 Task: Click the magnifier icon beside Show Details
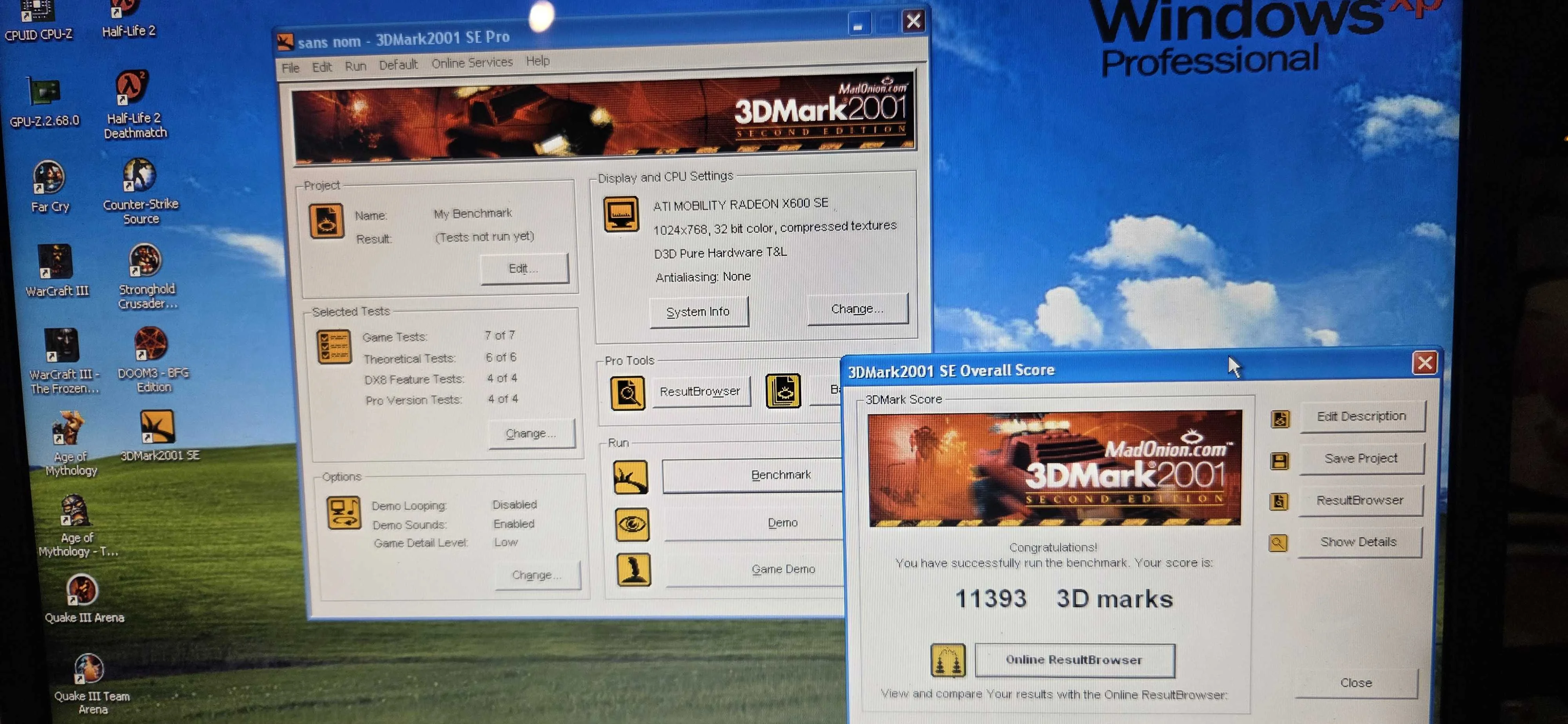tap(1278, 543)
